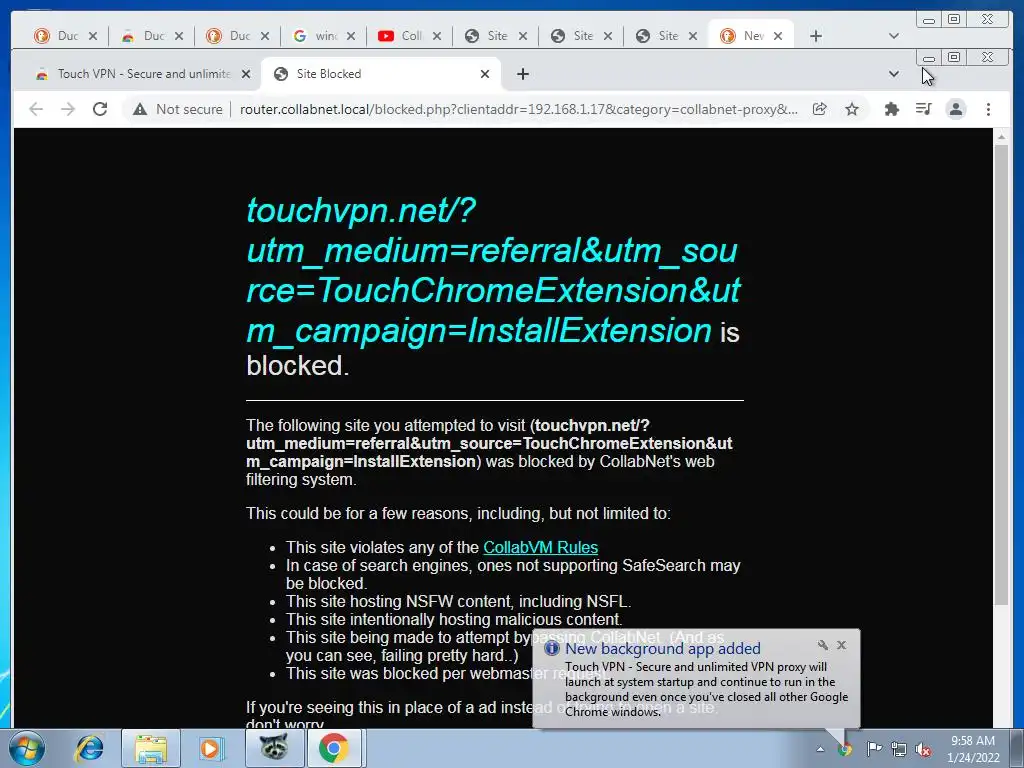Open media controls icon in toolbar
This screenshot has width=1024, height=768.
(x=923, y=109)
